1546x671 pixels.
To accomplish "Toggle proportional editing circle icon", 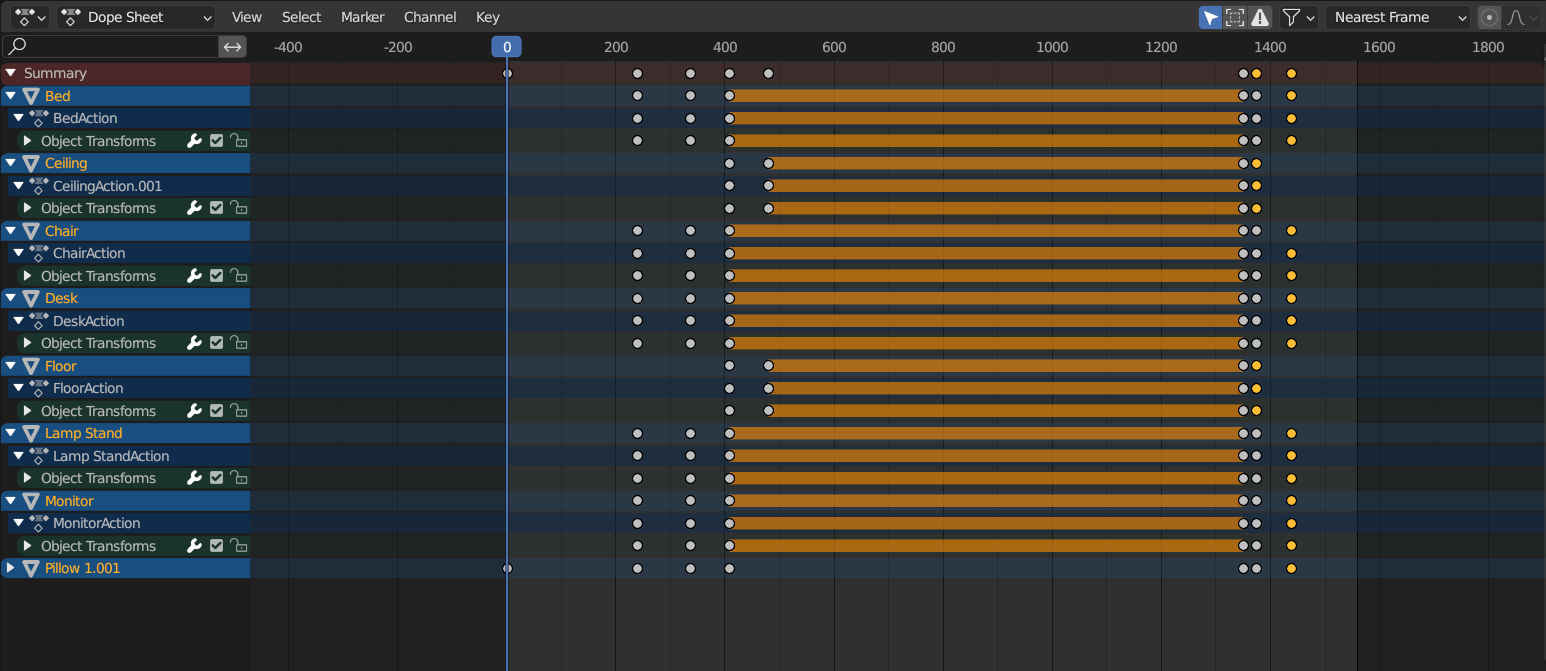I will point(1490,17).
